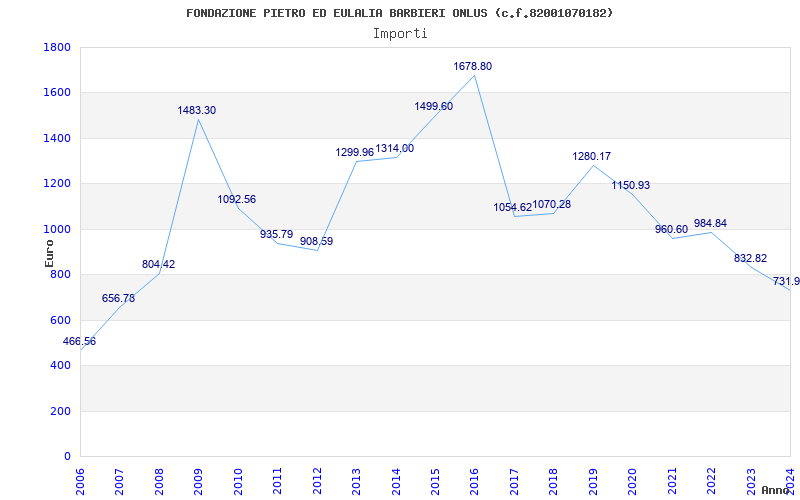
Task: Select the 1299.96 data label
Action: coord(355,153)
